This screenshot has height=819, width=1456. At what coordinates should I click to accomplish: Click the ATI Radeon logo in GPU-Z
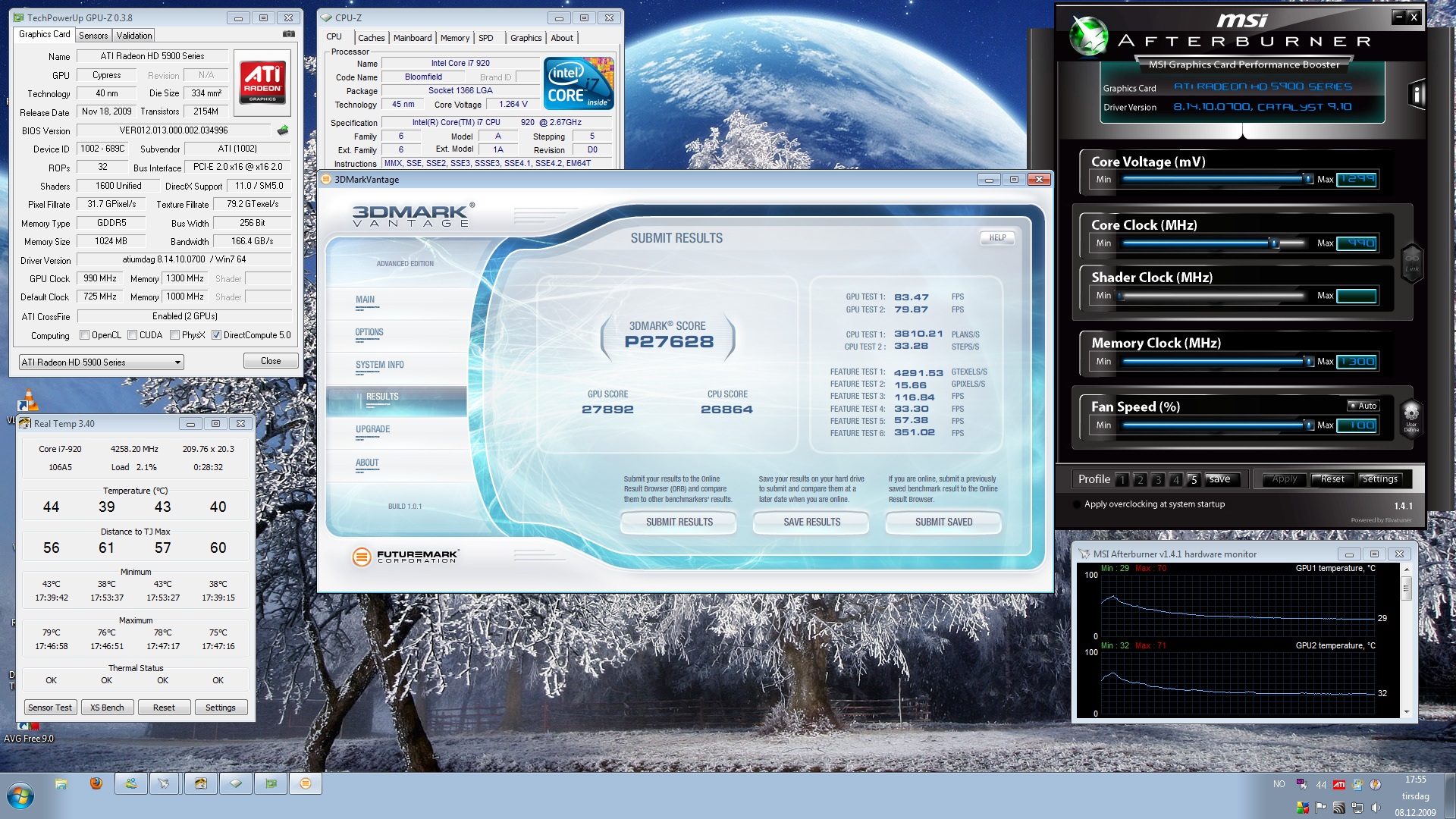tap(262, 83)
